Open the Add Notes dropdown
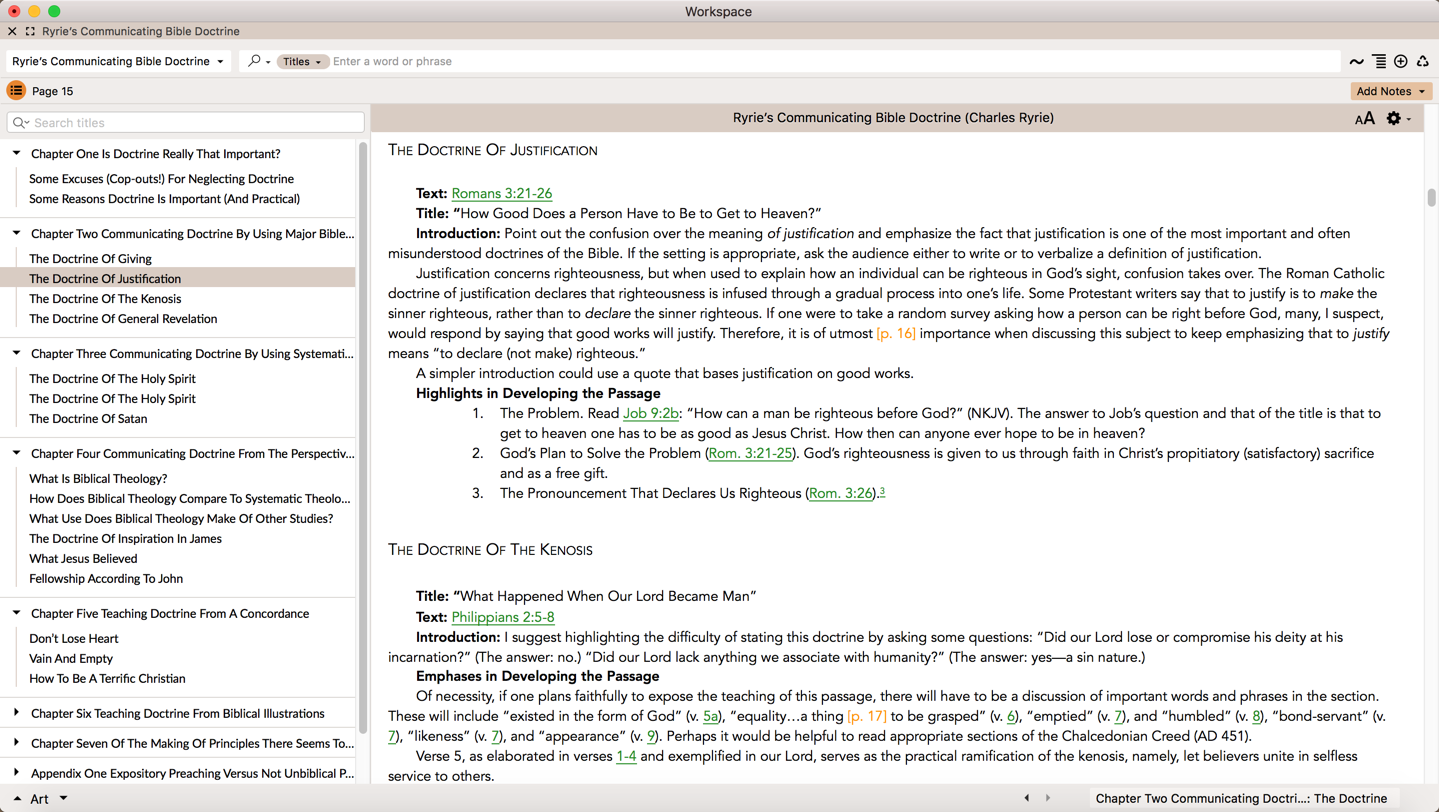1439x812 pixels. (x=1391, y=91)
